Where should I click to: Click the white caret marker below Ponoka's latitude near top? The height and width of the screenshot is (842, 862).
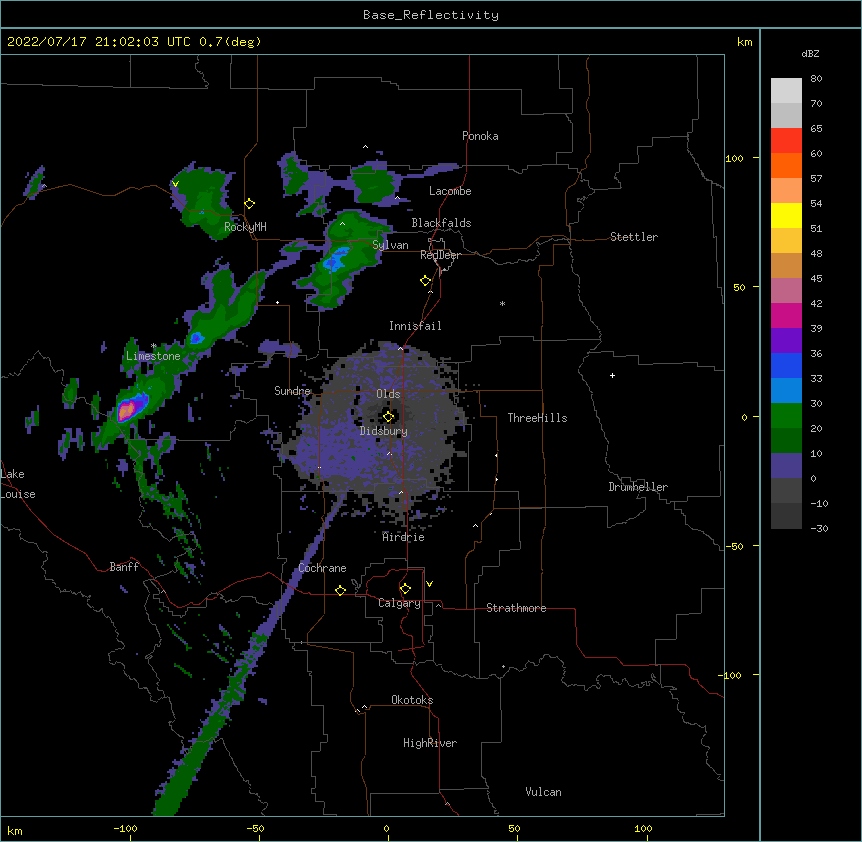366,147
